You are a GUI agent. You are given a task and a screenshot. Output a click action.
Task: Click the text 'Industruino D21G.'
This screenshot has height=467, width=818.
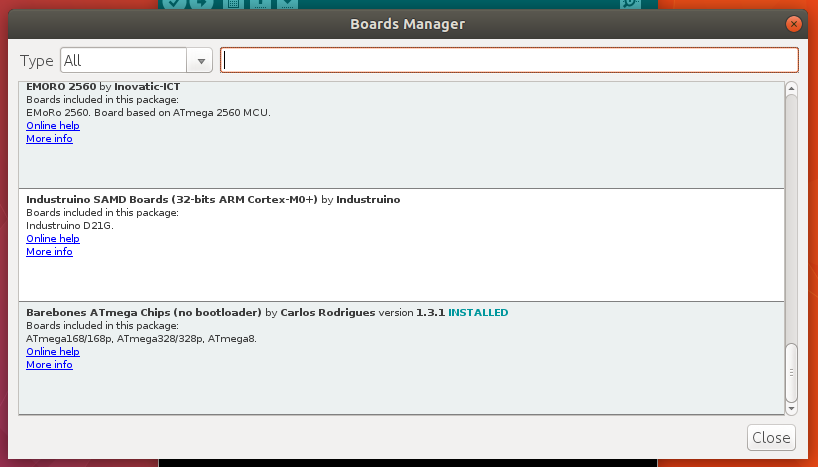click(x=70, y=225)
